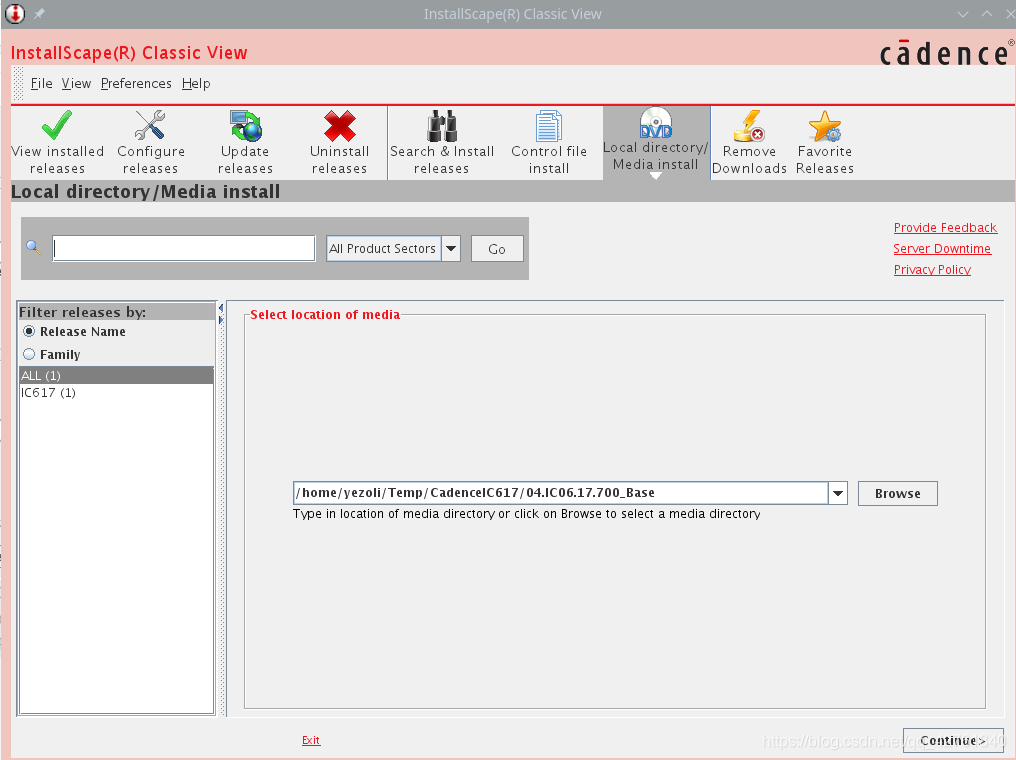Click the Browse button
1016x760 pixels.
897,493
